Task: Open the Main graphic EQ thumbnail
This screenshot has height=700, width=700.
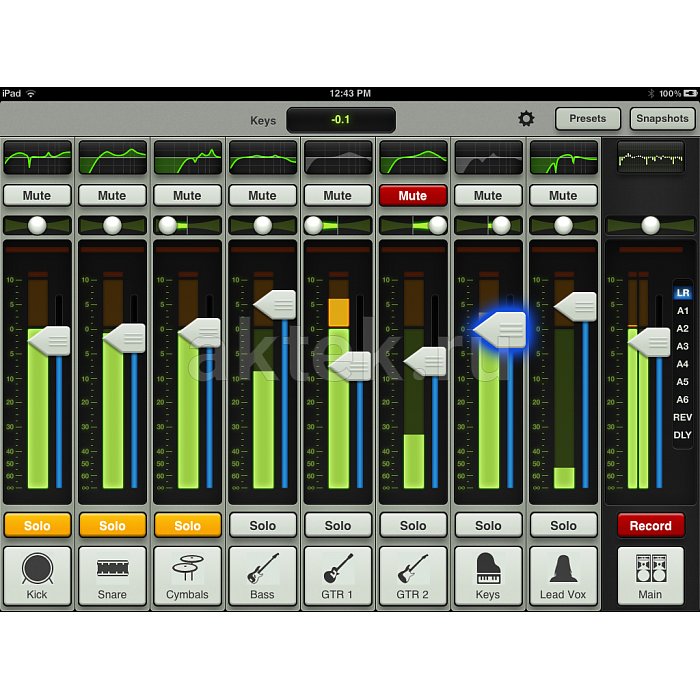Action: (x=651, y=158)
